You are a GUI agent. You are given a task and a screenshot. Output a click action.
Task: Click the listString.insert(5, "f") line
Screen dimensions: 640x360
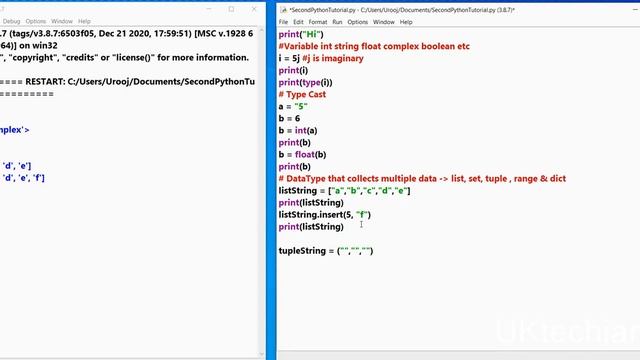pos(324,215)
